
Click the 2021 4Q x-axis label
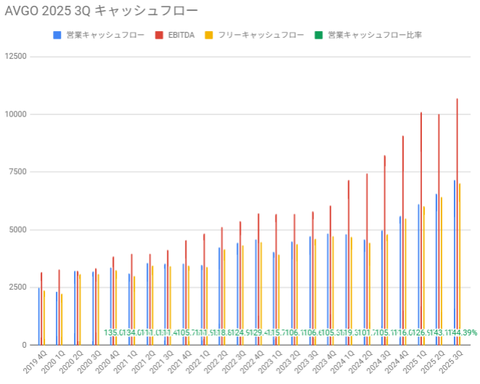(x=180, y=361)
